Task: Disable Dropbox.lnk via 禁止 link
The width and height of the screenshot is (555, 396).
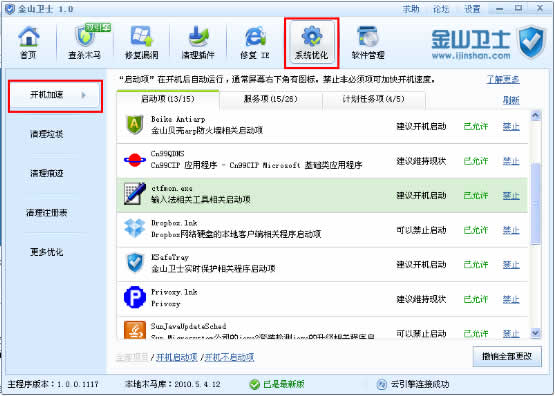Action: [511, 230]
